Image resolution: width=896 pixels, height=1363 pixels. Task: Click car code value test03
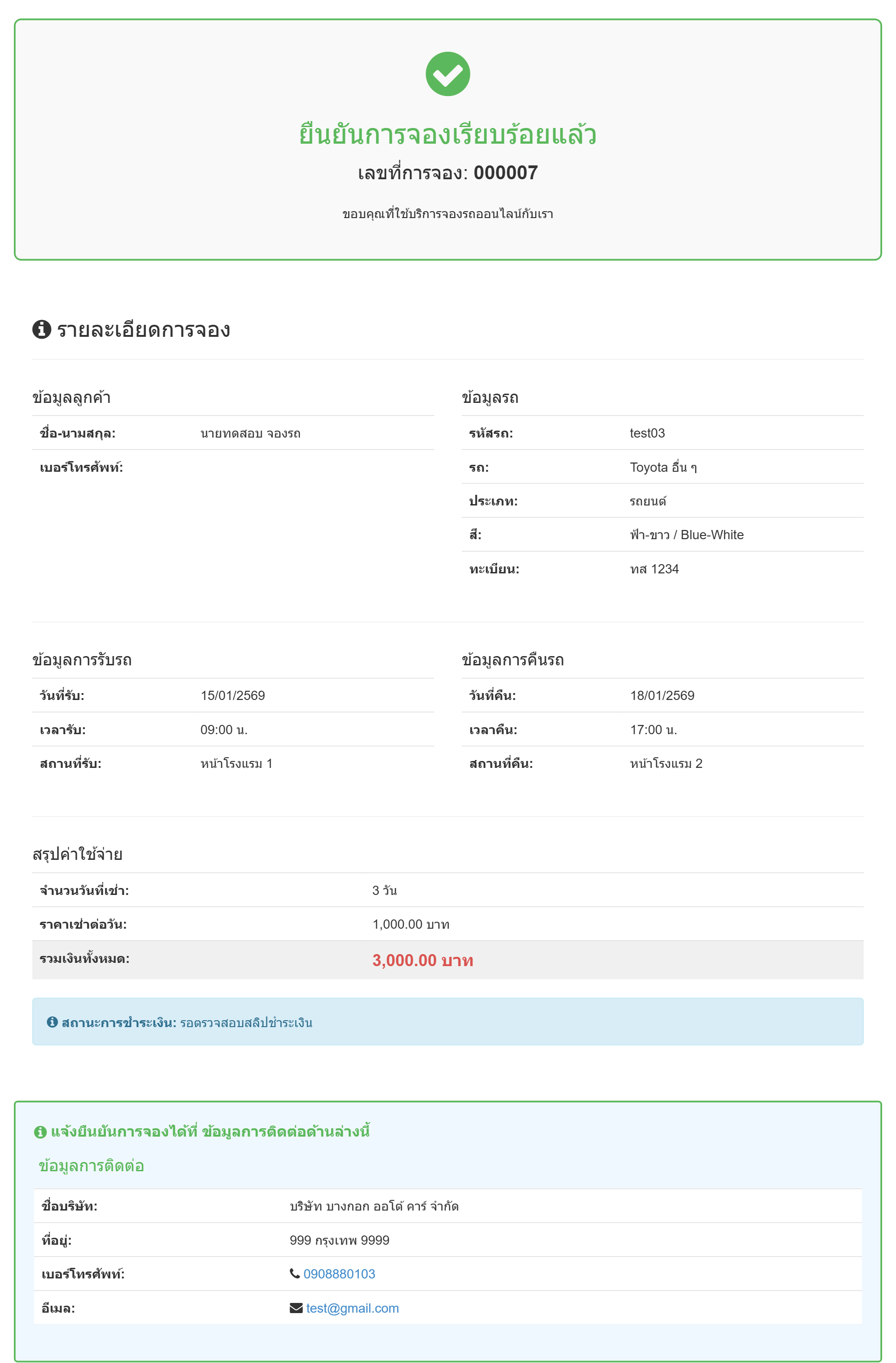[x=647, y=433]
